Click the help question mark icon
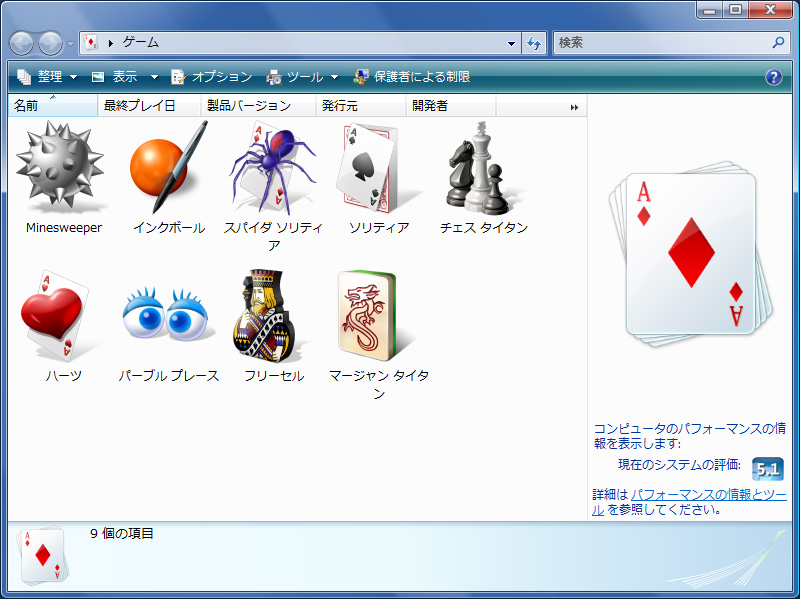Image resolution: width=800 pixels, height=600 pixels. click(x=773, y=77)
